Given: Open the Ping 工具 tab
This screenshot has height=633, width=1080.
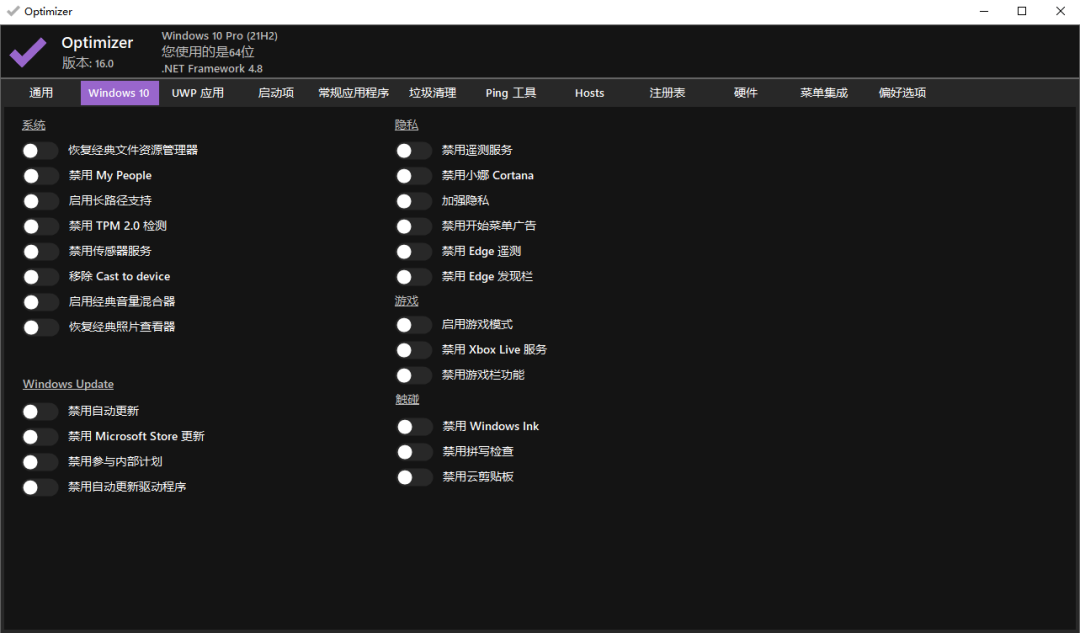Looking at the screenshot, I should pyautogui.click(x=510, y=93).
